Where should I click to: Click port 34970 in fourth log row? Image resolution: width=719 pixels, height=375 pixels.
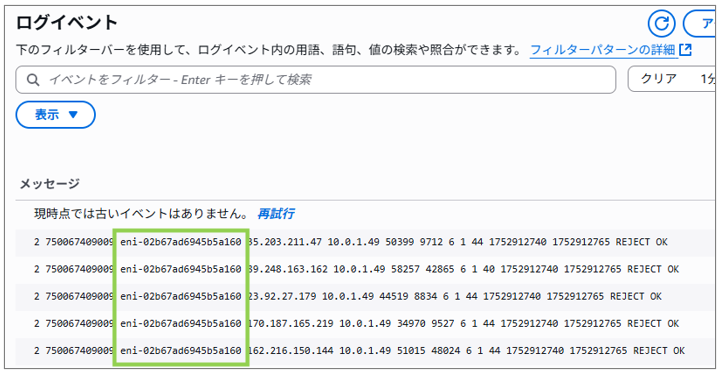[411, 324]
